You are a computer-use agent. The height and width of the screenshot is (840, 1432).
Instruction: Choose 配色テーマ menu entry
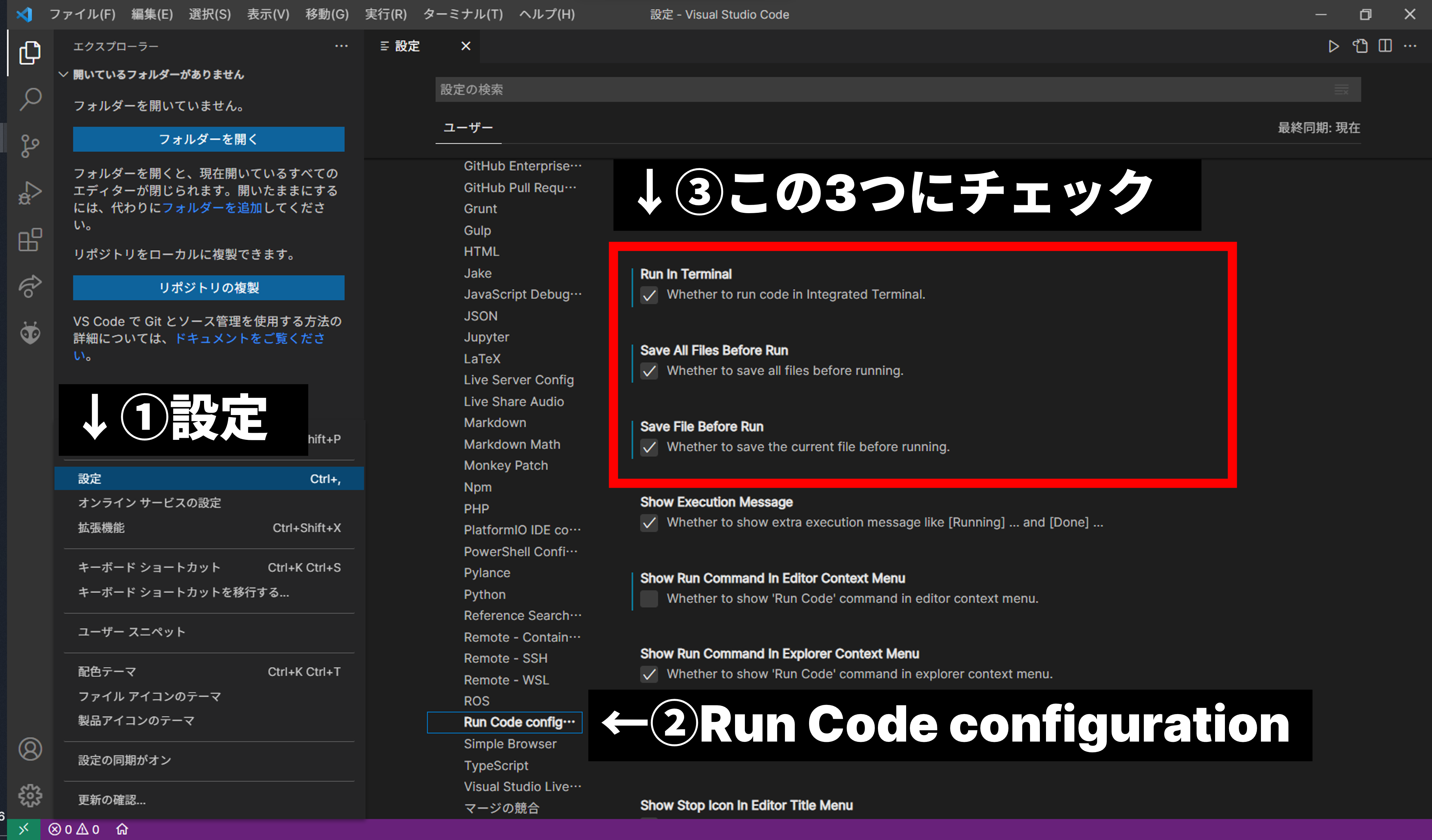pos(209,672)
